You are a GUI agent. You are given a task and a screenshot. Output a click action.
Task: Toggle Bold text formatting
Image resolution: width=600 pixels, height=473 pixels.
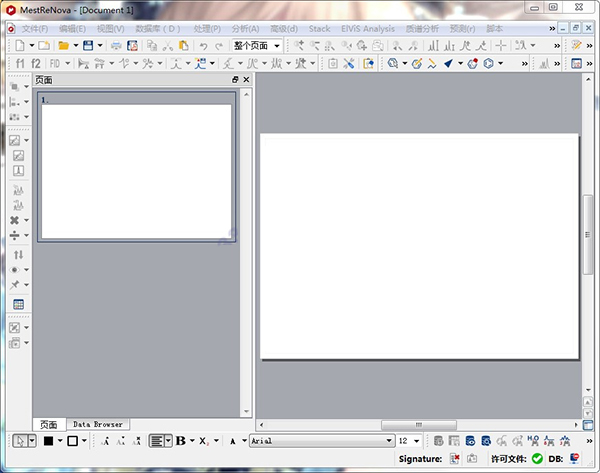(181, 441)
